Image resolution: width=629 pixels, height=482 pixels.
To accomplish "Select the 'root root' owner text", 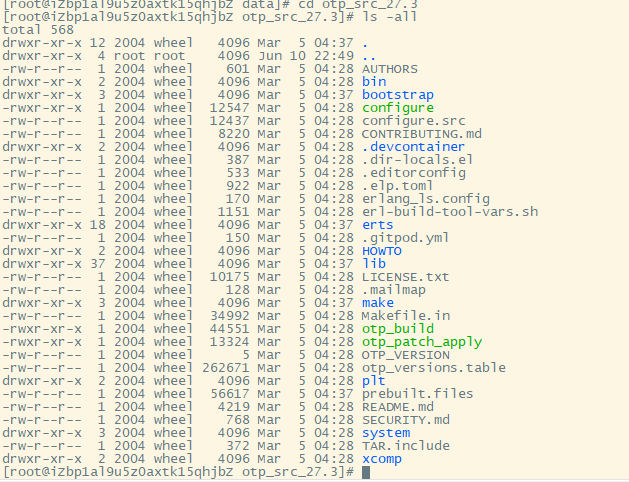I will click(150, 56).
